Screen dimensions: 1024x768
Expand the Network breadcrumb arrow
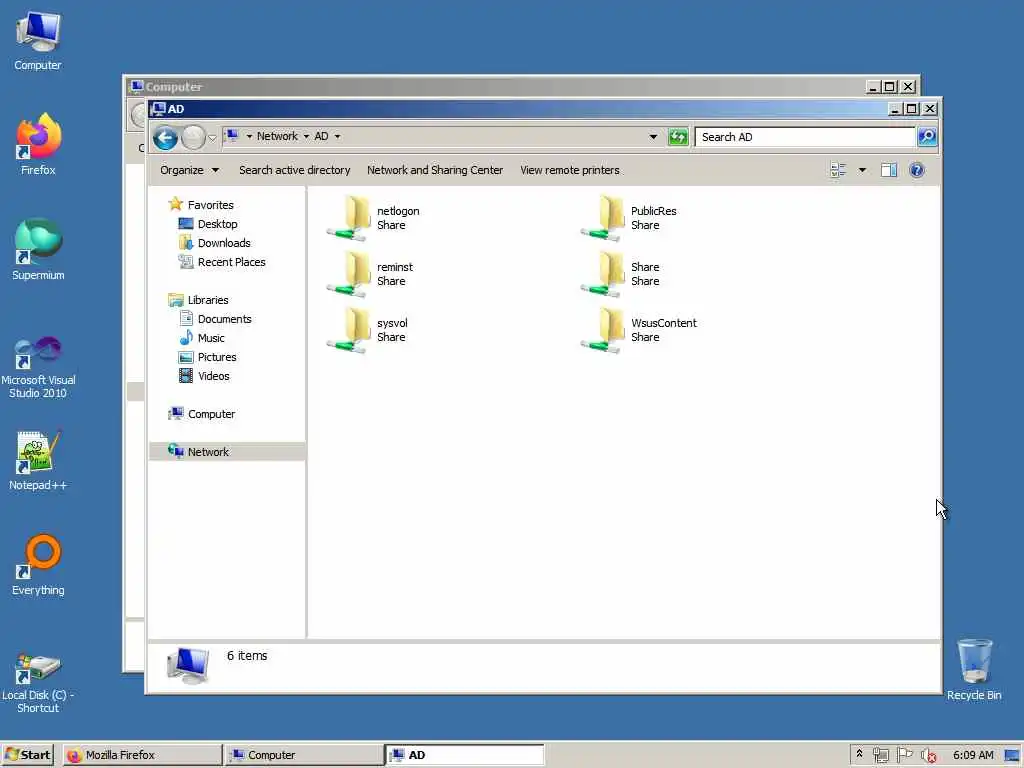coord(306,136)
